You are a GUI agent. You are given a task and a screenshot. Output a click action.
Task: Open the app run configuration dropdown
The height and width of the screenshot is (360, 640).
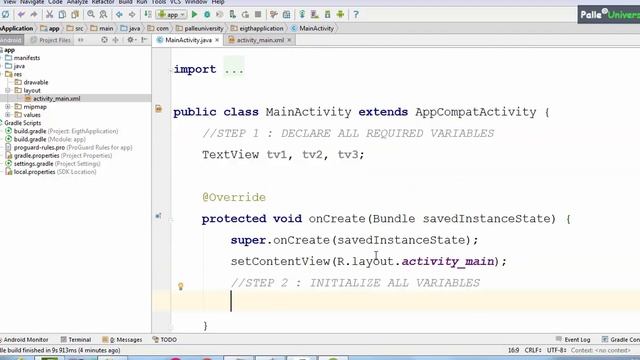point(172,15)
